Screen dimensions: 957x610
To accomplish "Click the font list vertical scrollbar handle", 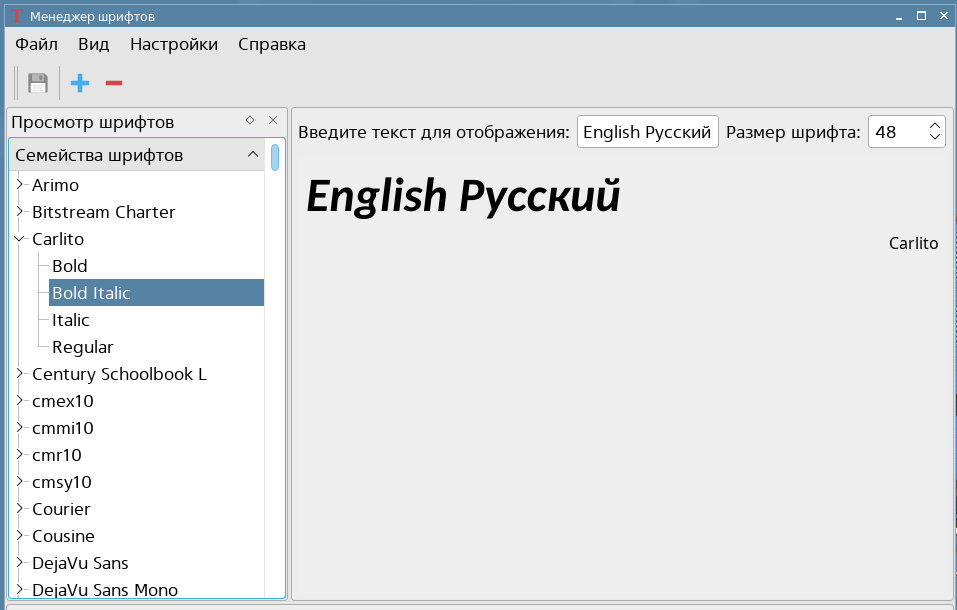I will (275, 158).
